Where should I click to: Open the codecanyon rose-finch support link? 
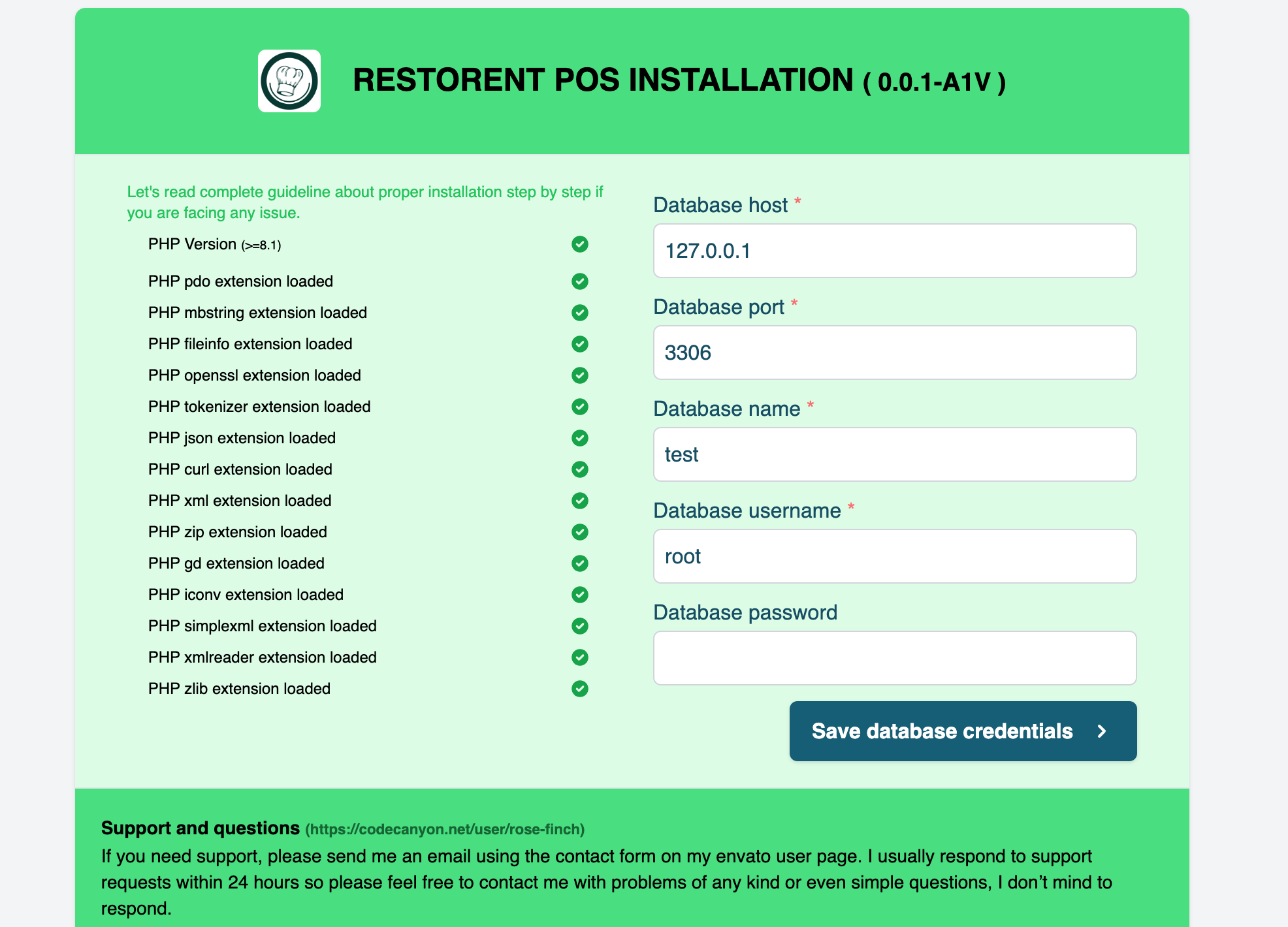(x=445, y=830)
